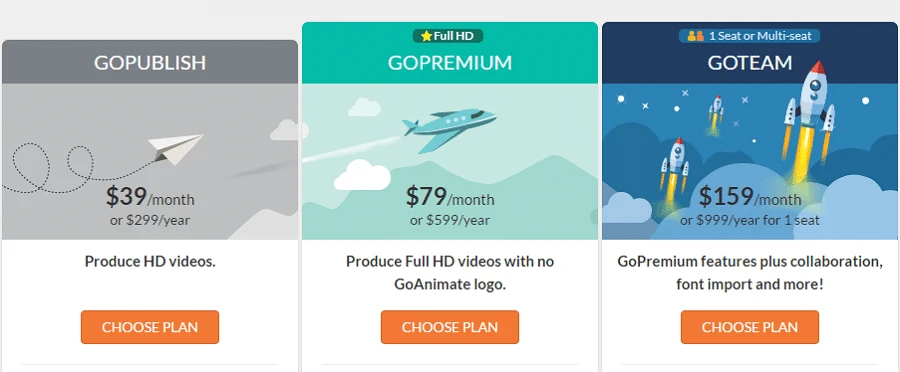The height and width of the screenshot is (372, 900).
Task: Click the star icon in Full HD badge
Action: point(426,36)
